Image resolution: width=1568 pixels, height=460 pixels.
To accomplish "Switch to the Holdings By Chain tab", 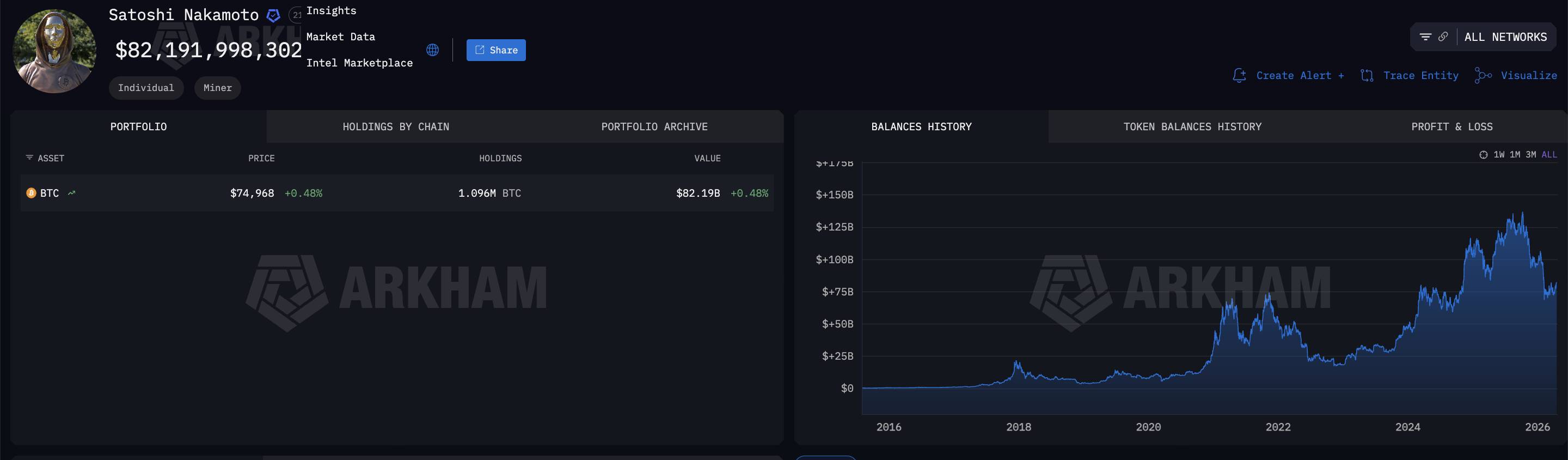I will [396, 127].
